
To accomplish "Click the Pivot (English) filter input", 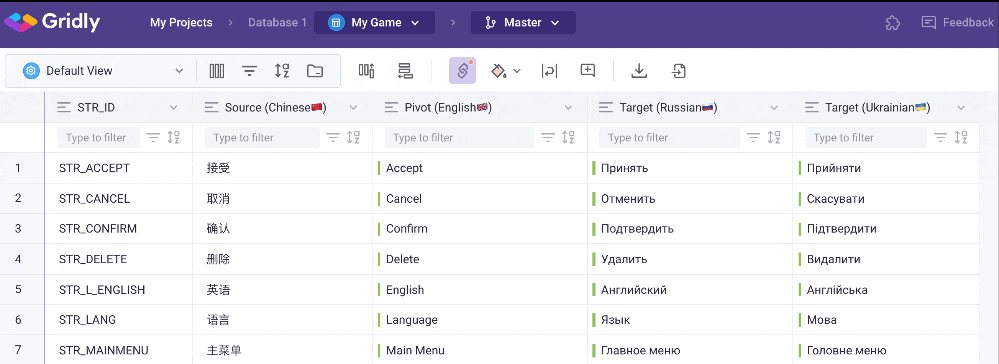I will point(459,138).
